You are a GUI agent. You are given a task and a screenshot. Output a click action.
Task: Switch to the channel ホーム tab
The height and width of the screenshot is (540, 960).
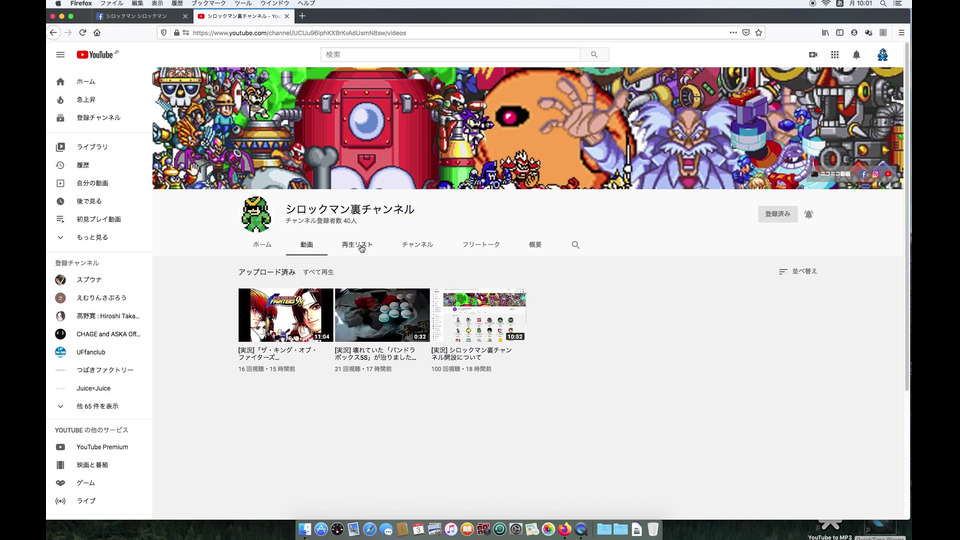pos(262,244)
